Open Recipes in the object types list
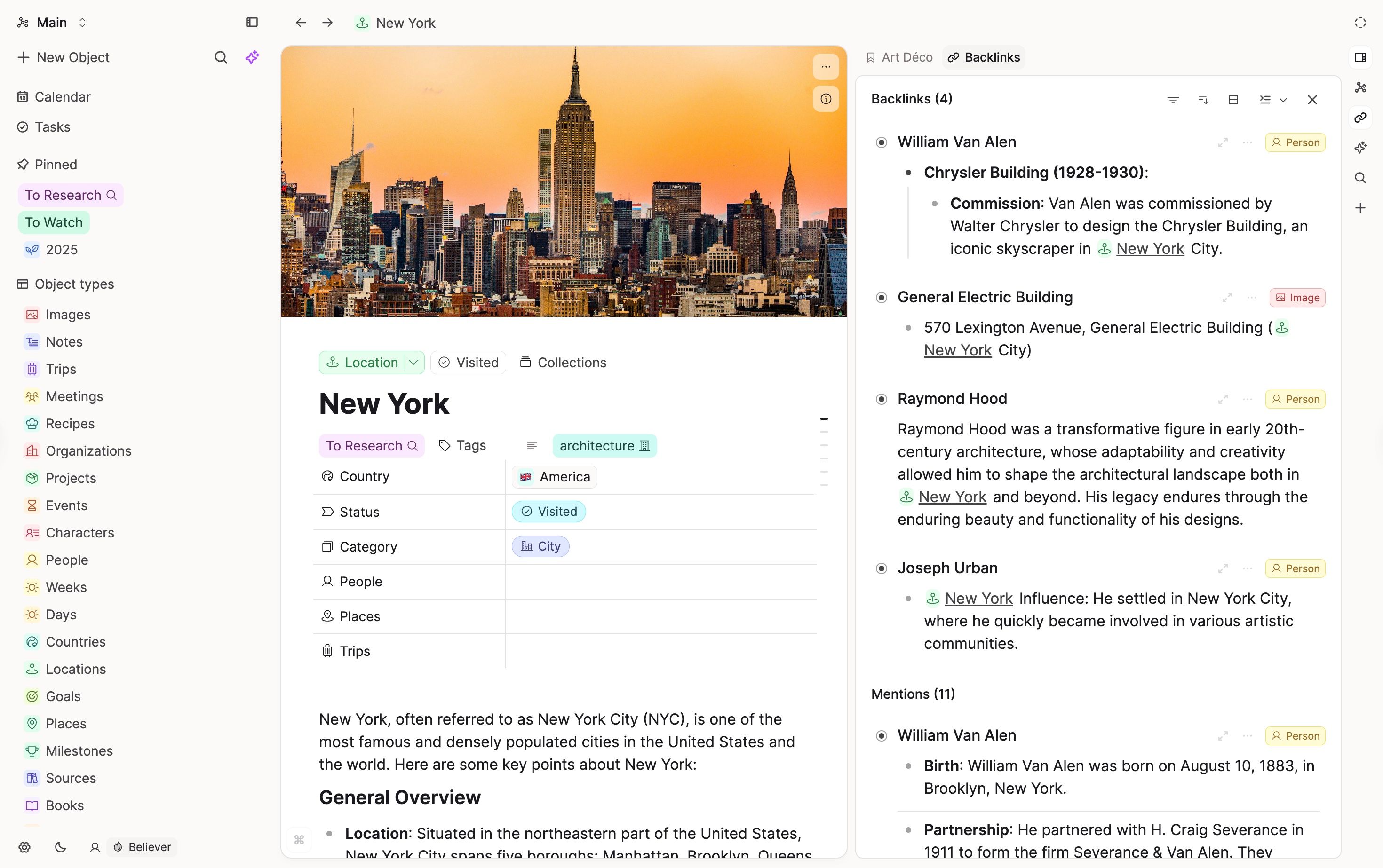The height and width of the screenshot is (868, 1383). (x=70, y=424)
